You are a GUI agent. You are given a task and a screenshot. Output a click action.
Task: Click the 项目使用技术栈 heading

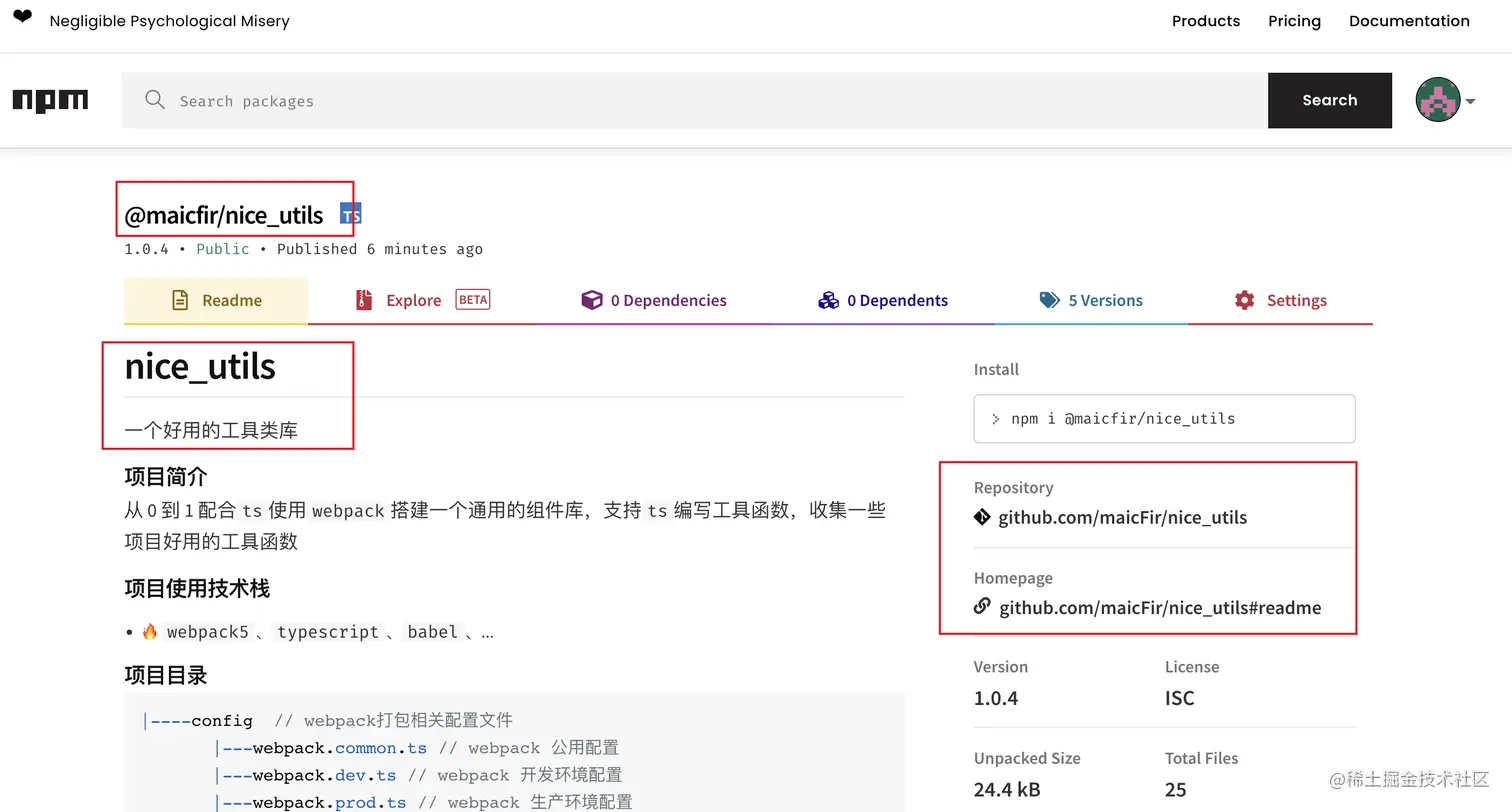point(197,588)
